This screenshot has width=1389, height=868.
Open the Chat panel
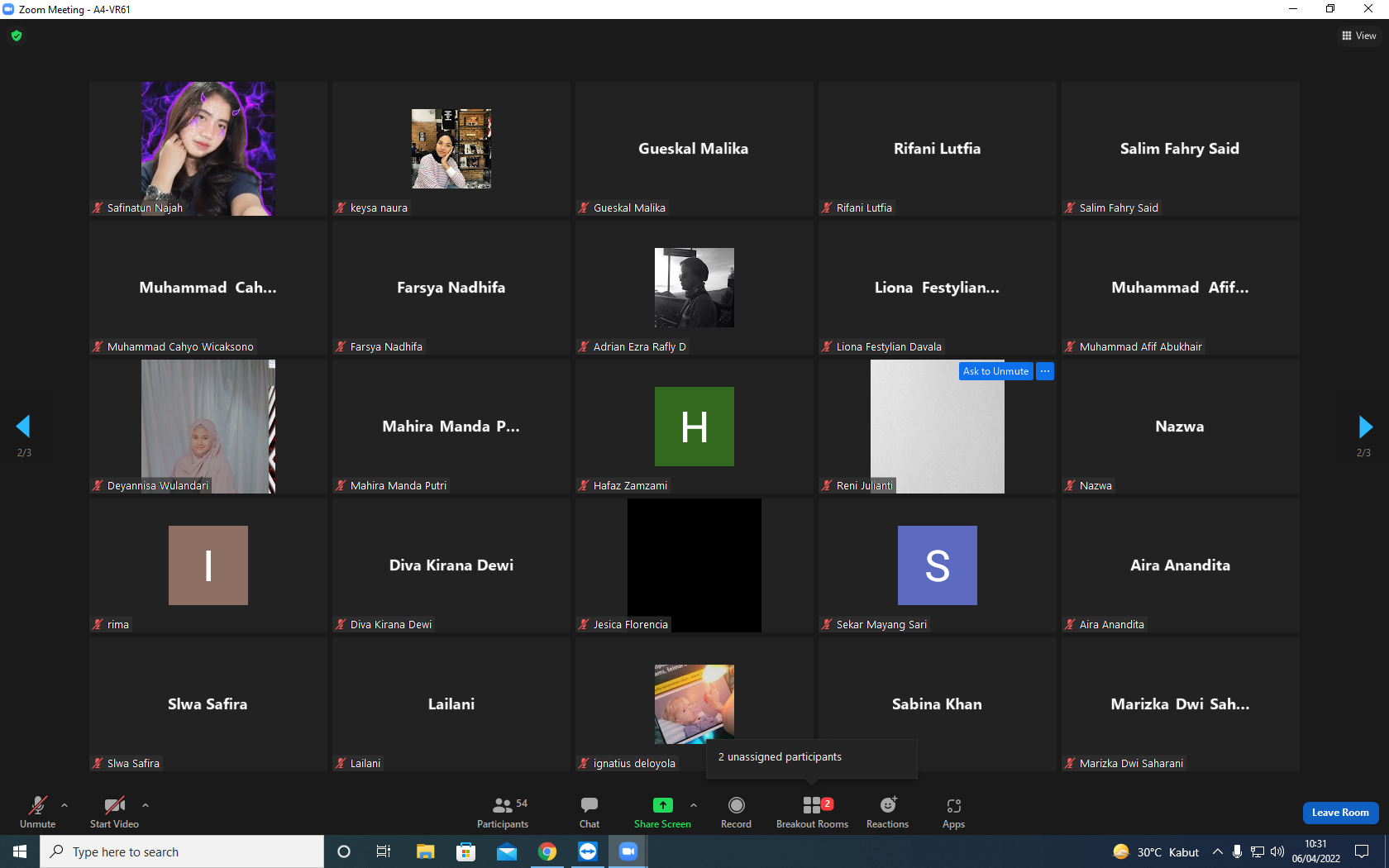(x=589, y=813)
